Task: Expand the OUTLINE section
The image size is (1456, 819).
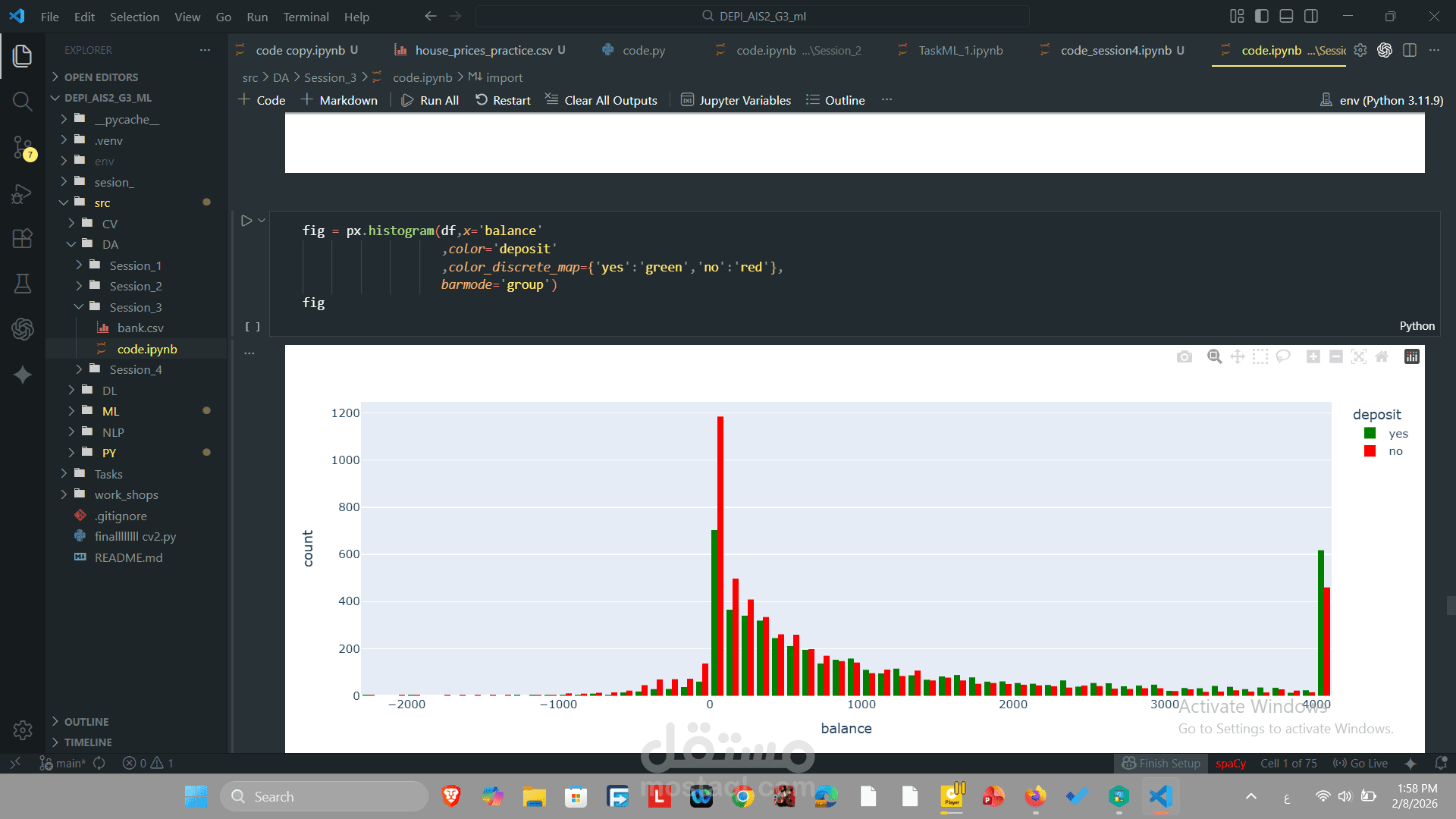Action: pos(86,722)
